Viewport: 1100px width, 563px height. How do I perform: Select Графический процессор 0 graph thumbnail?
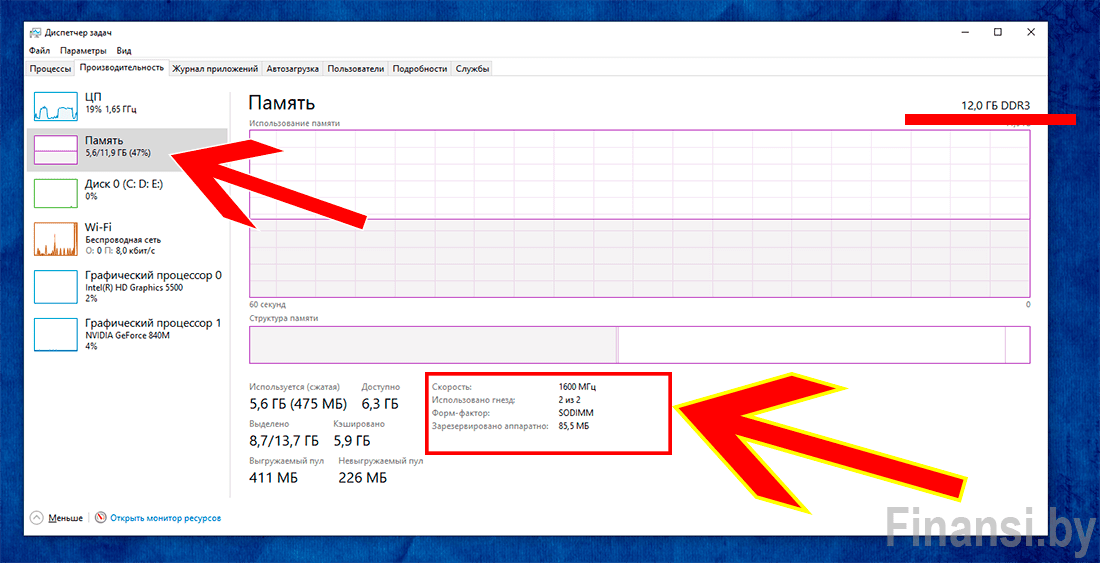click(x=55, y=287)
